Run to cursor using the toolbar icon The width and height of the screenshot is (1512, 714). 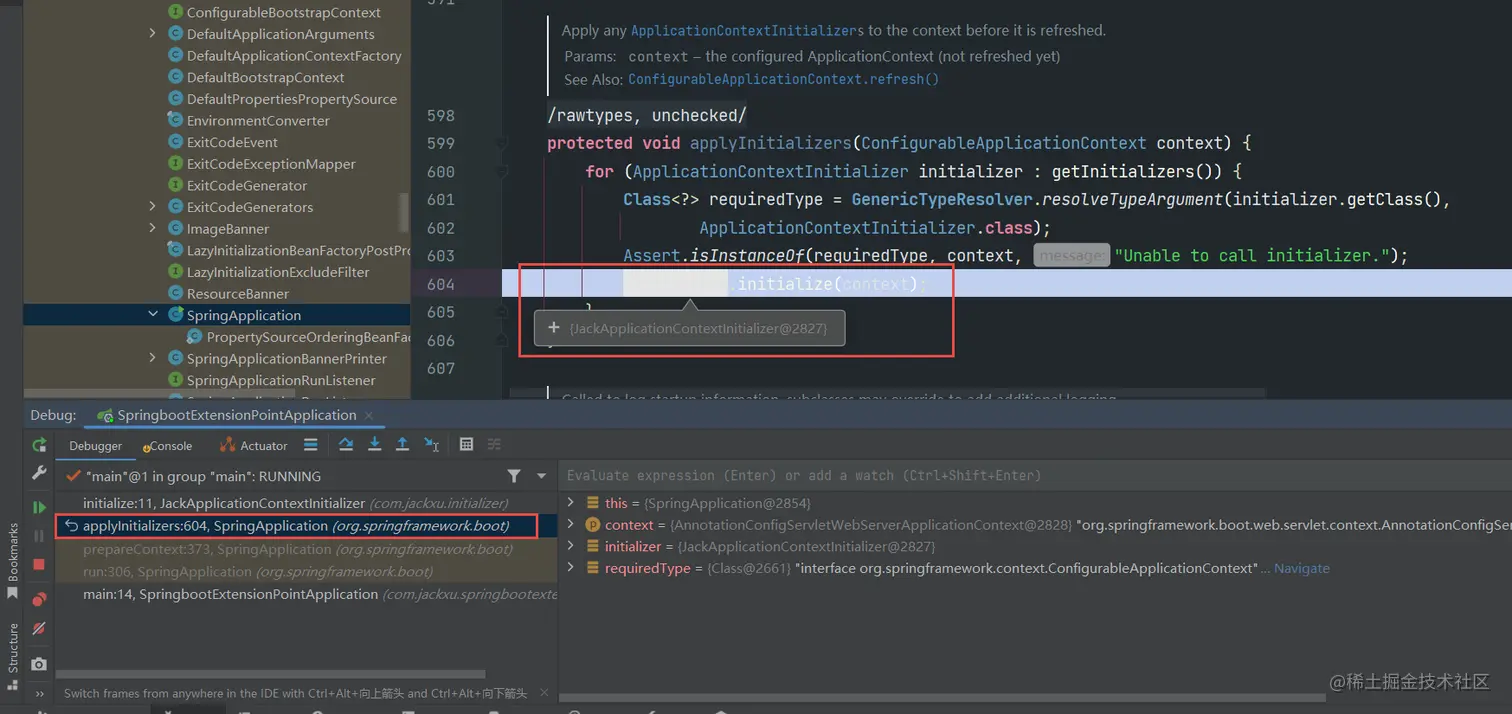(x=431, y=445)
